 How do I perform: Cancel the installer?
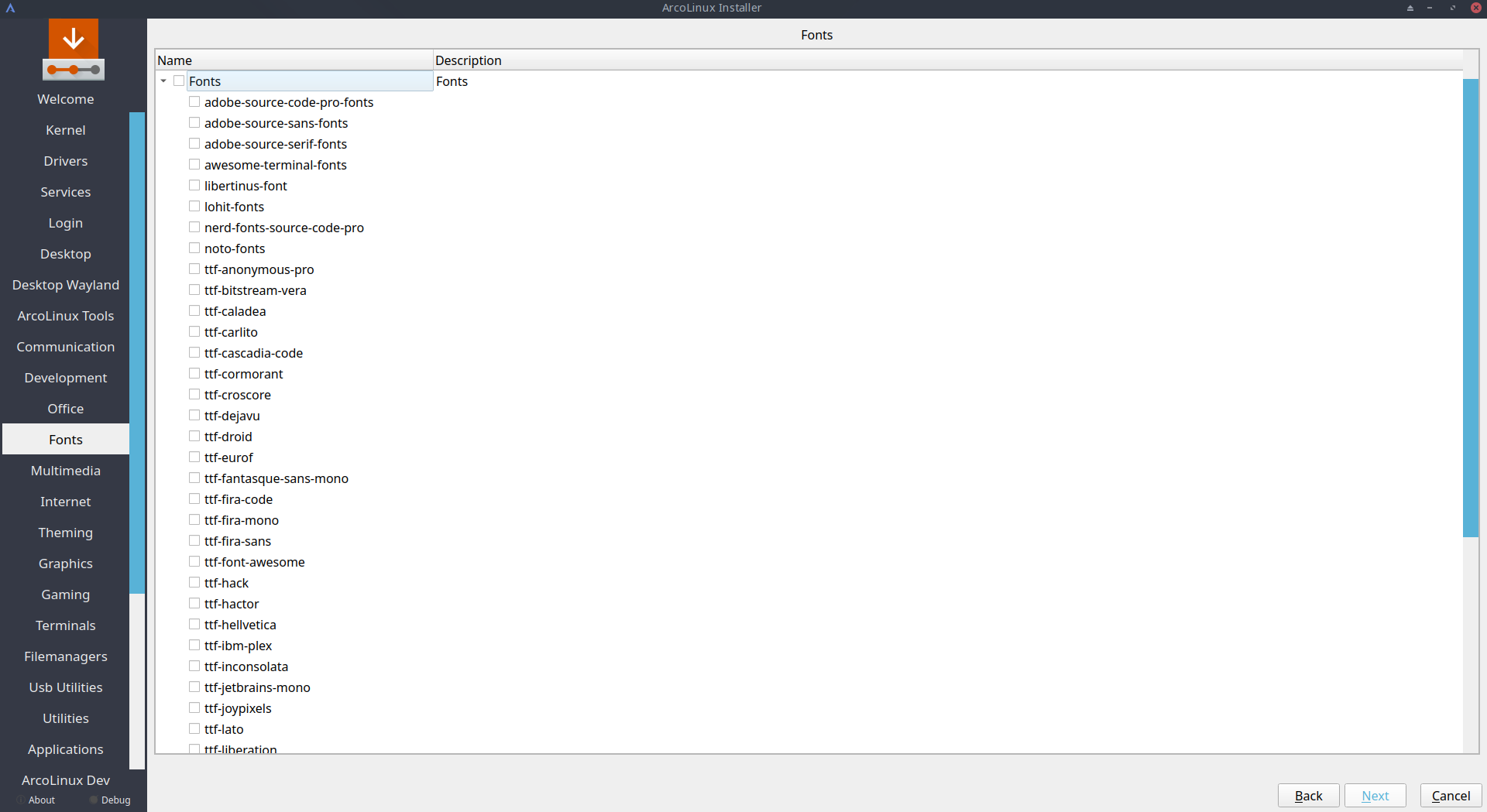(x=1451, y=796)
